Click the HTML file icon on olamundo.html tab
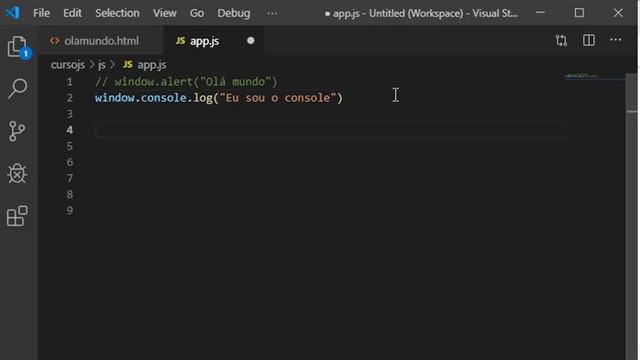The image size is (640, 360). pos(54,41)
